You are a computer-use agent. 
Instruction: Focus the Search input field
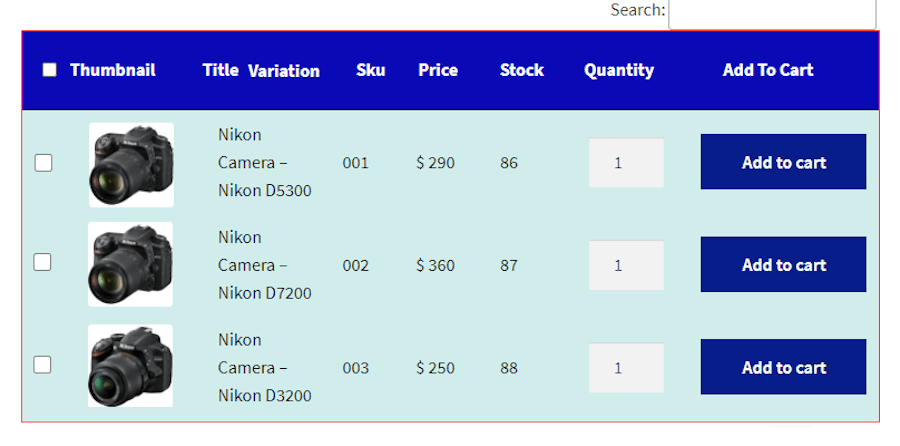772,12
